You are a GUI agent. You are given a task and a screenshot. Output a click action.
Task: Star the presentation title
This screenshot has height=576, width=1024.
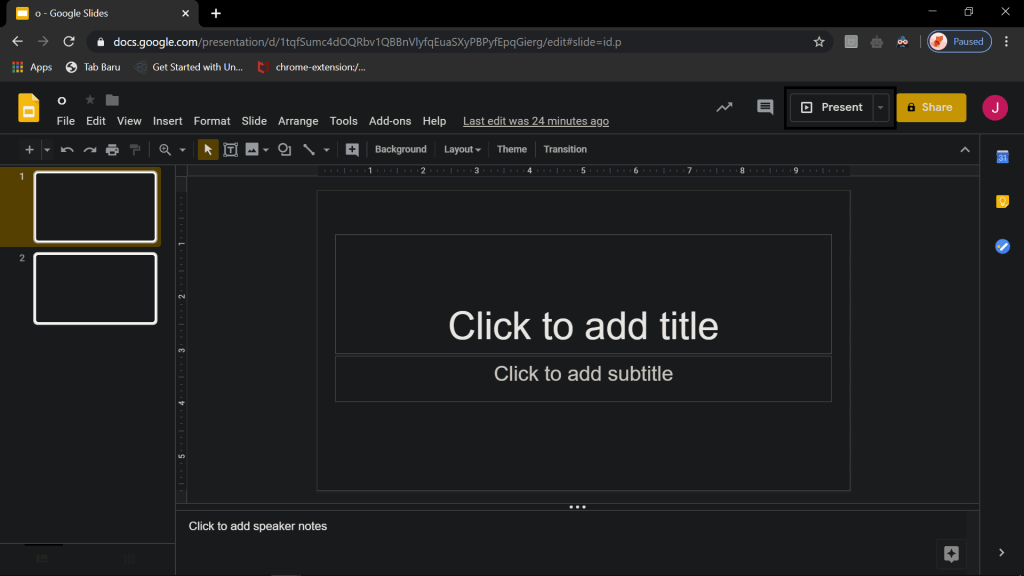[x=90, y=100]
